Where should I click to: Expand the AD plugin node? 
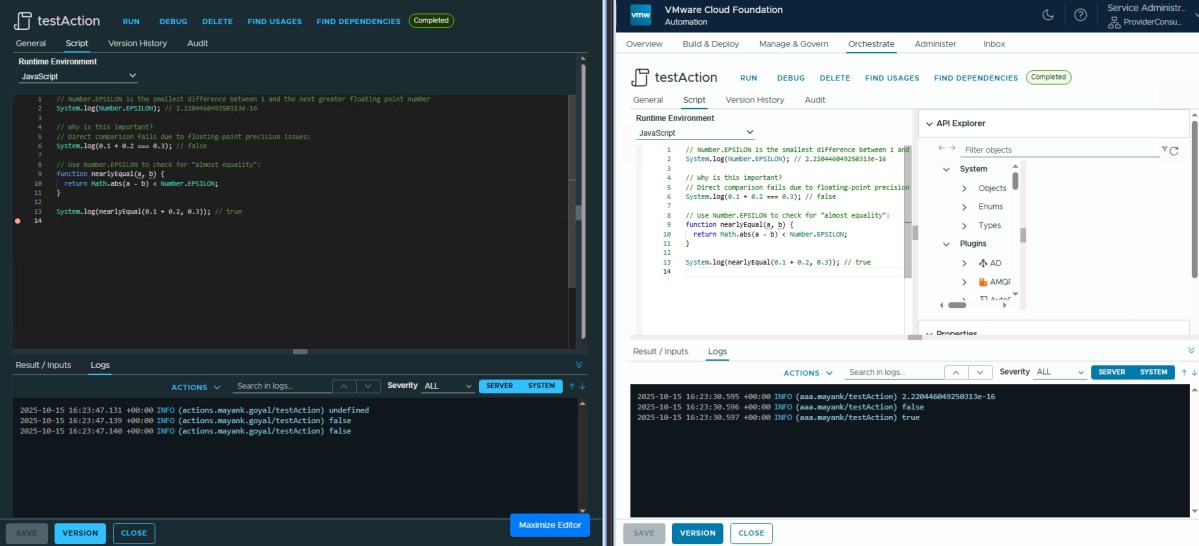(x=964, y=263)
